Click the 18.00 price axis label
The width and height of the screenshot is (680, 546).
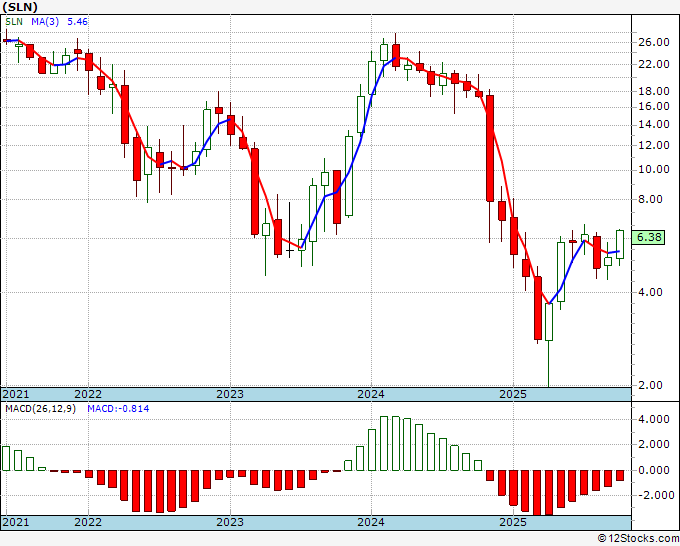tap(654, 91)
